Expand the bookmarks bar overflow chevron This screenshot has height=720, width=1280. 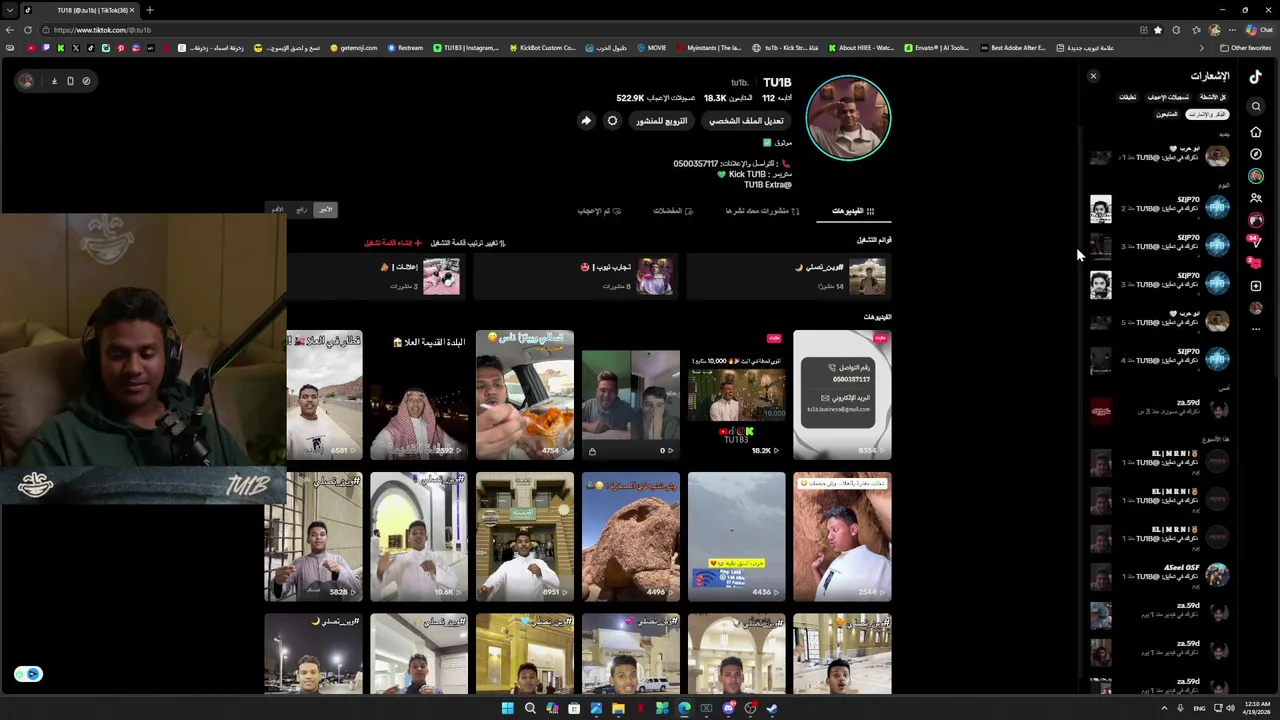coord(1202,48)
